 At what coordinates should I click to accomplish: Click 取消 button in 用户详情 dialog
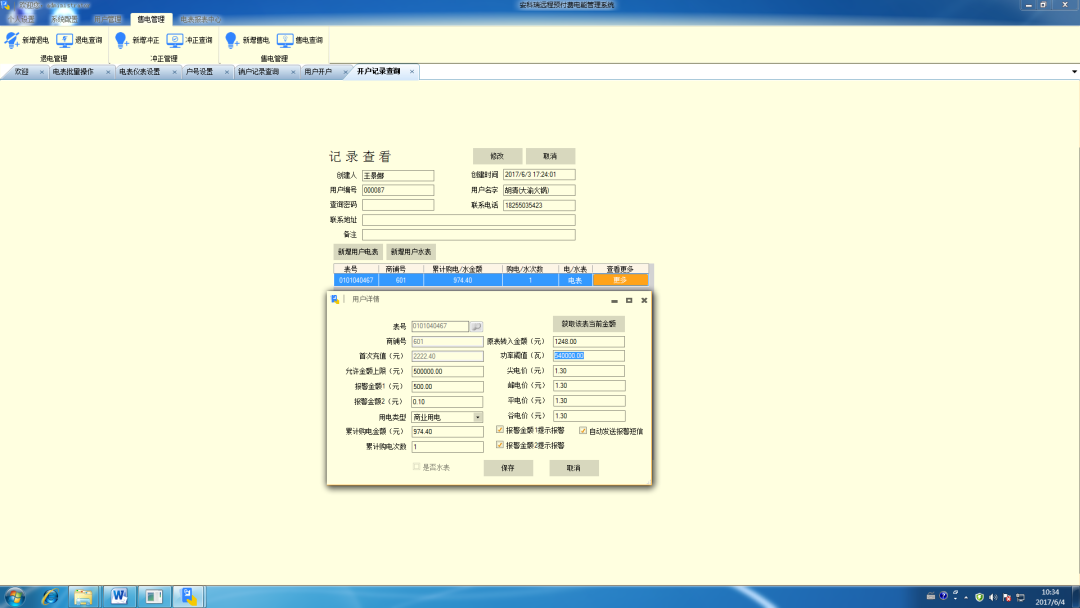point(574,468)
